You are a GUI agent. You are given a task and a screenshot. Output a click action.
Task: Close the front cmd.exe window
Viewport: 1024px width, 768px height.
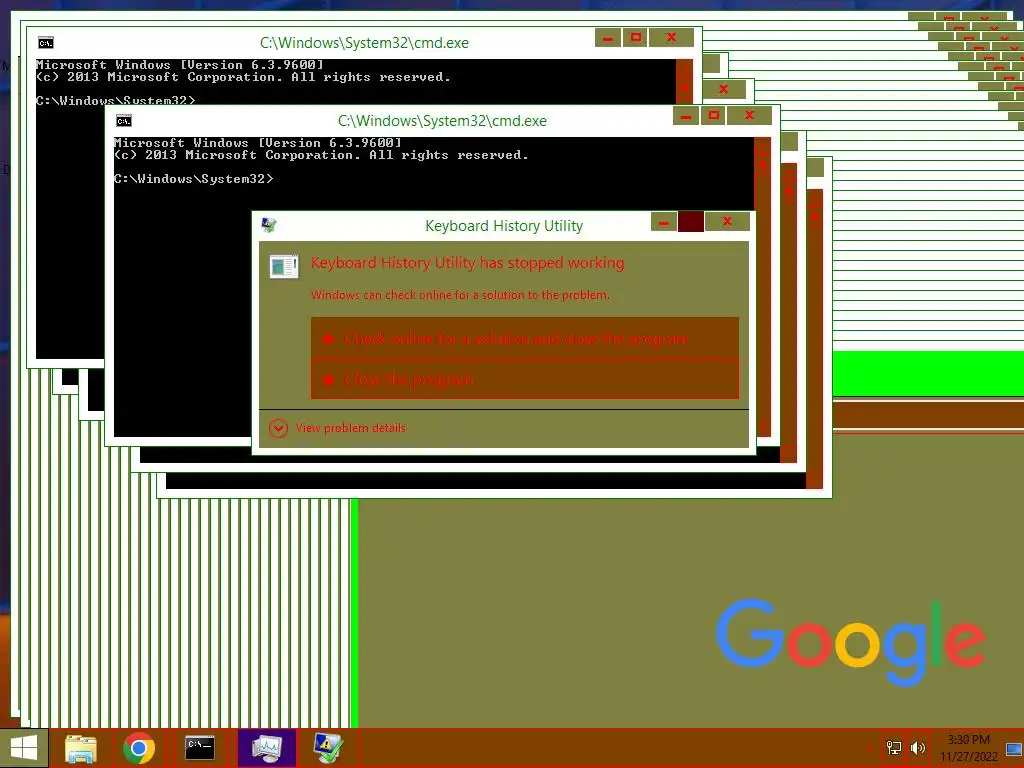[x=750, y=116]
